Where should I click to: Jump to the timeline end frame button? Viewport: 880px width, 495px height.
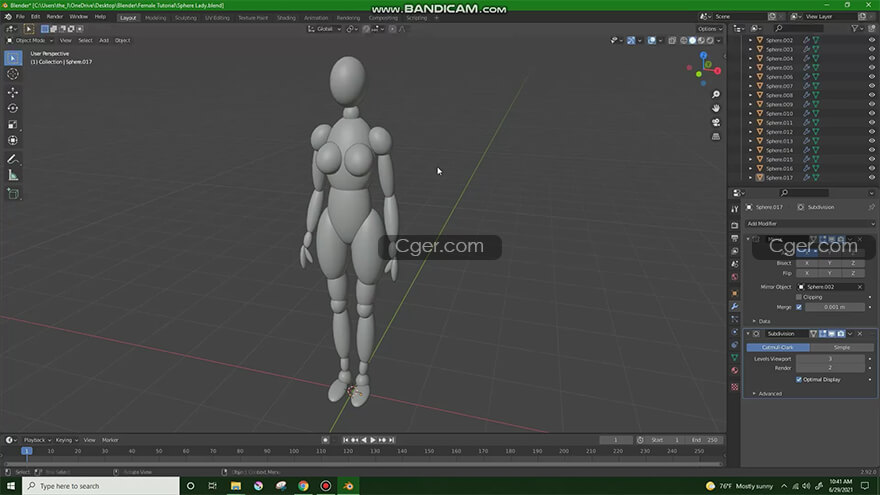click(392, 440)
